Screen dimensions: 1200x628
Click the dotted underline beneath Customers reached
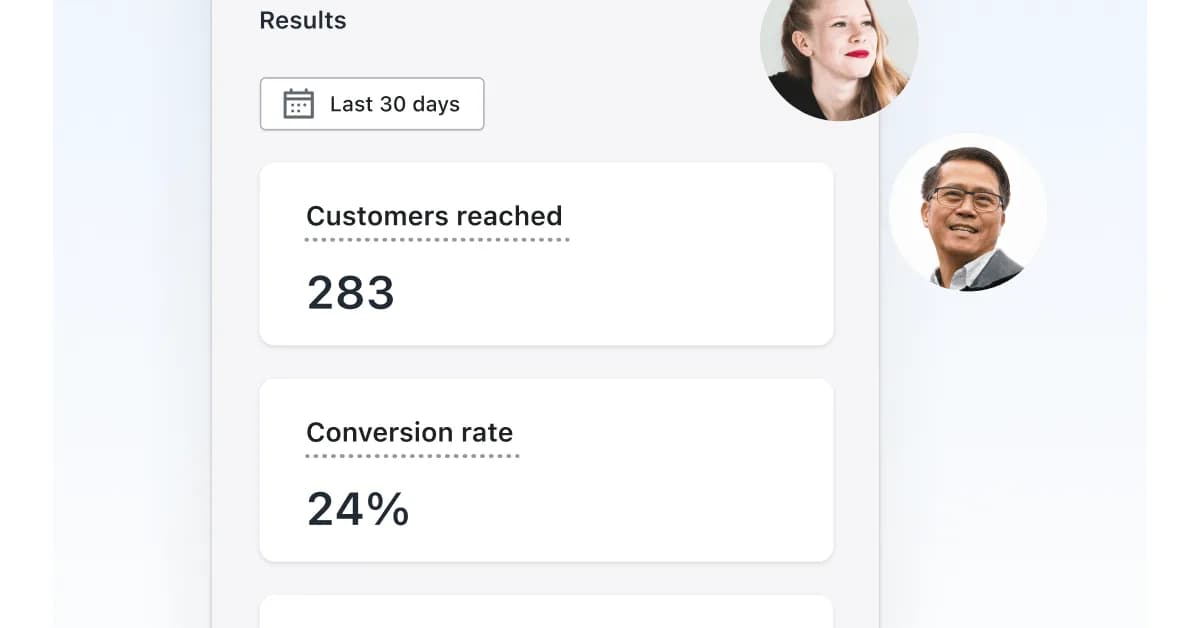(x=437, y=240)
